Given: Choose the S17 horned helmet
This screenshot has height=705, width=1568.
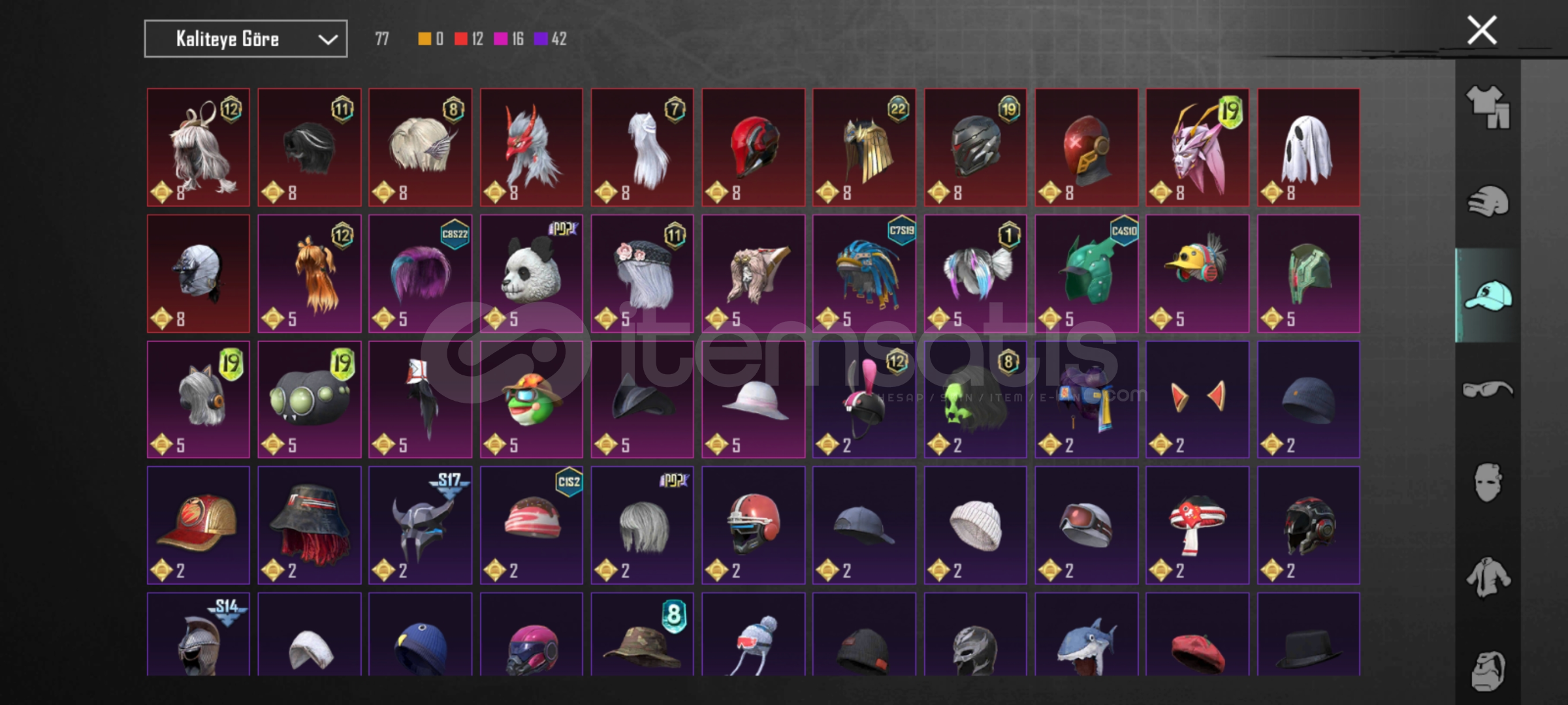Looking at the screenshot, I should click(x=420, y=525).
